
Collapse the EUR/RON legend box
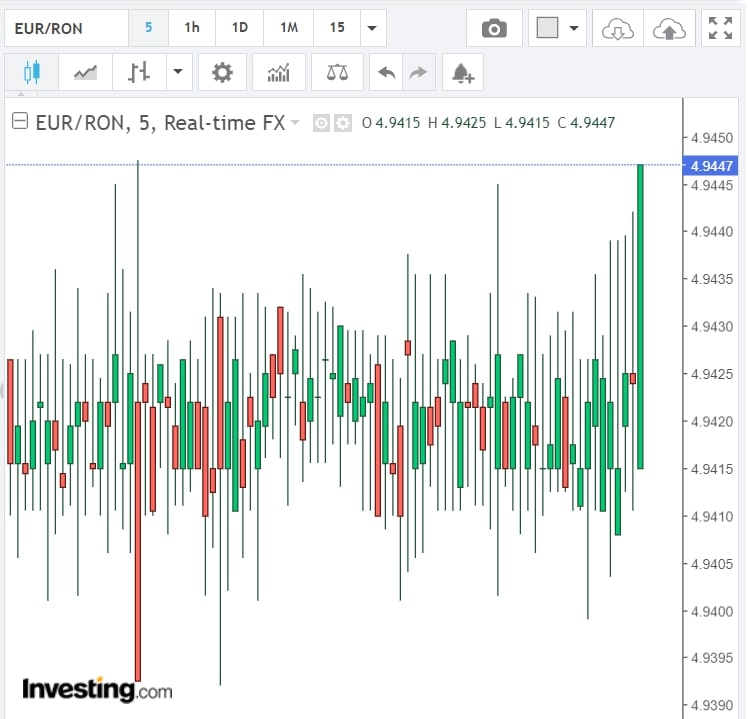pyautogui.click(x=19, y=122)
